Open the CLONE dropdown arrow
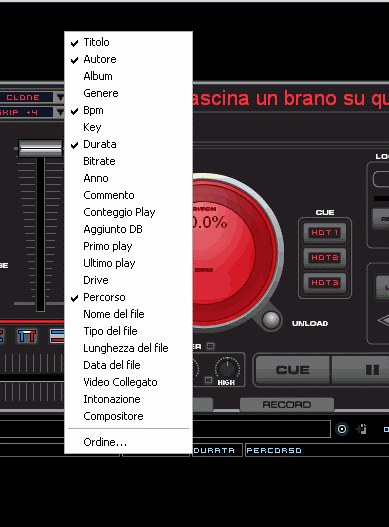The height and width of the screenshot is (527, 389). (x=60, y=97)
